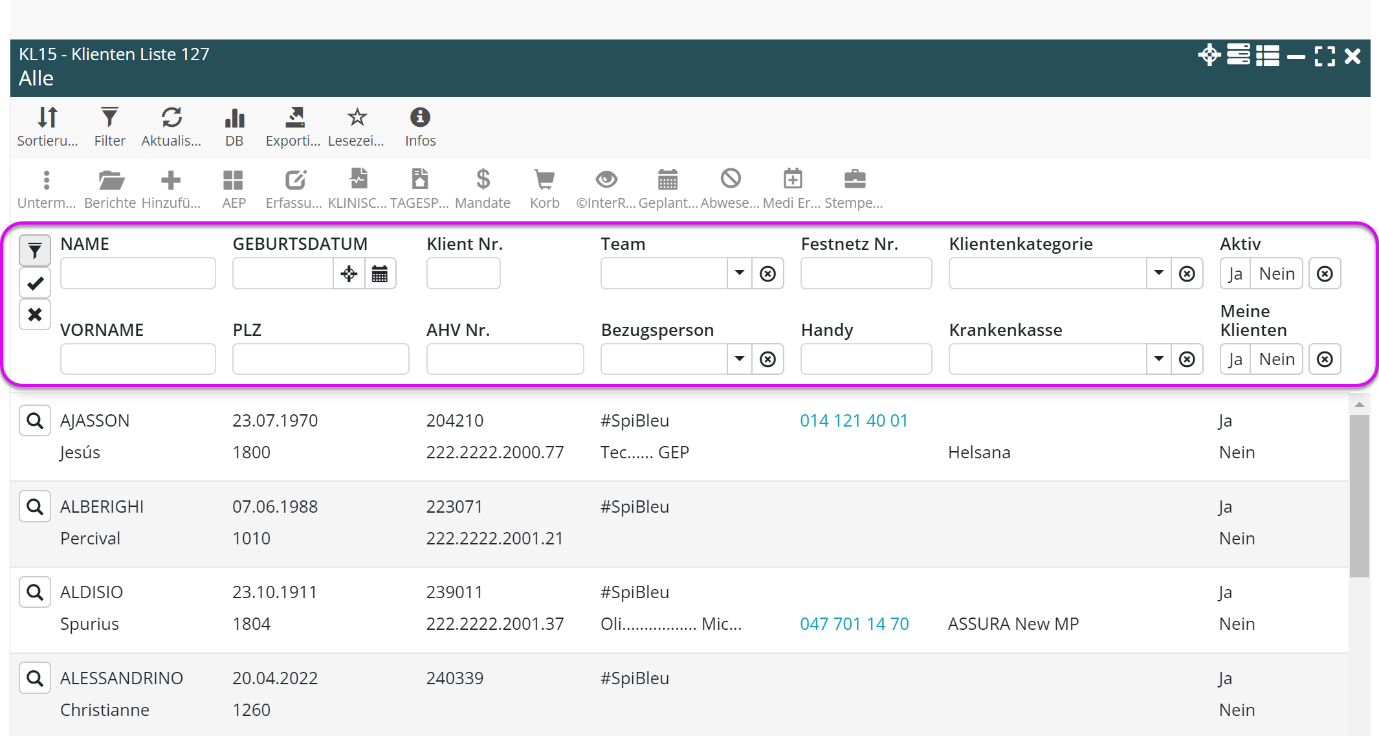Expand the Klientenkategorie dropdown
The width and height of the screenshot is (1379, 736).
1158,274
